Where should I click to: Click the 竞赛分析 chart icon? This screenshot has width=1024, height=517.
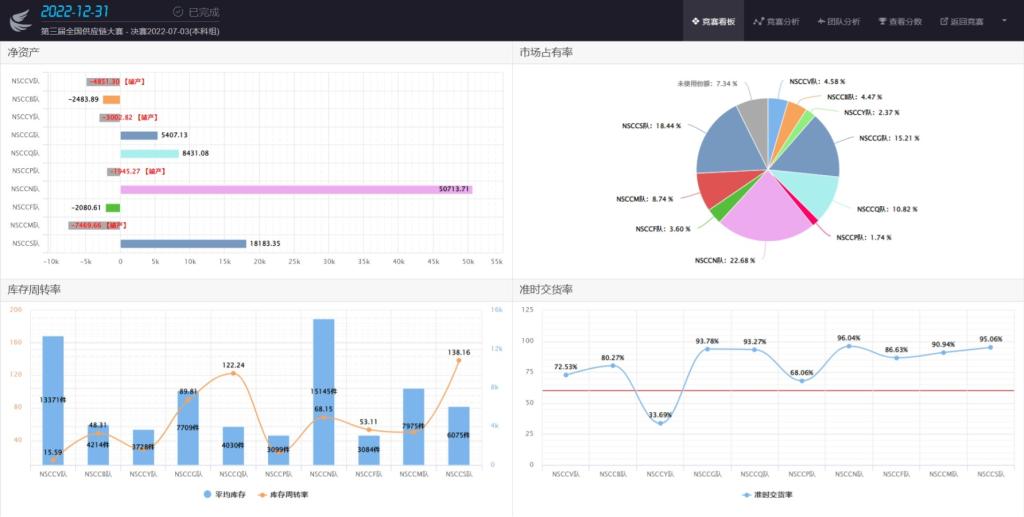click(x=759, y=21)
